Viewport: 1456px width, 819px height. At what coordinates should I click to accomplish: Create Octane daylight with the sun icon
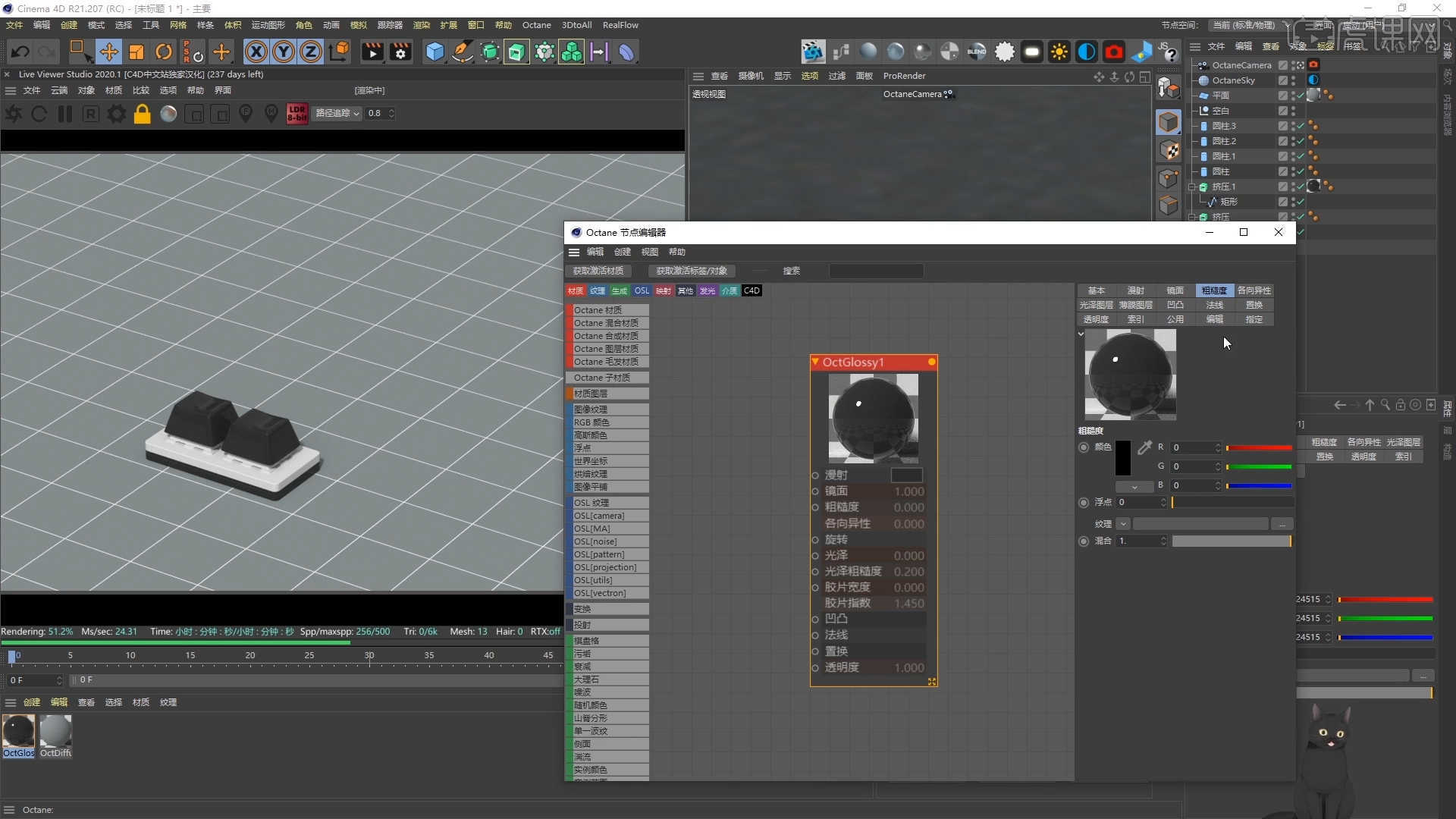(1059, 52)
